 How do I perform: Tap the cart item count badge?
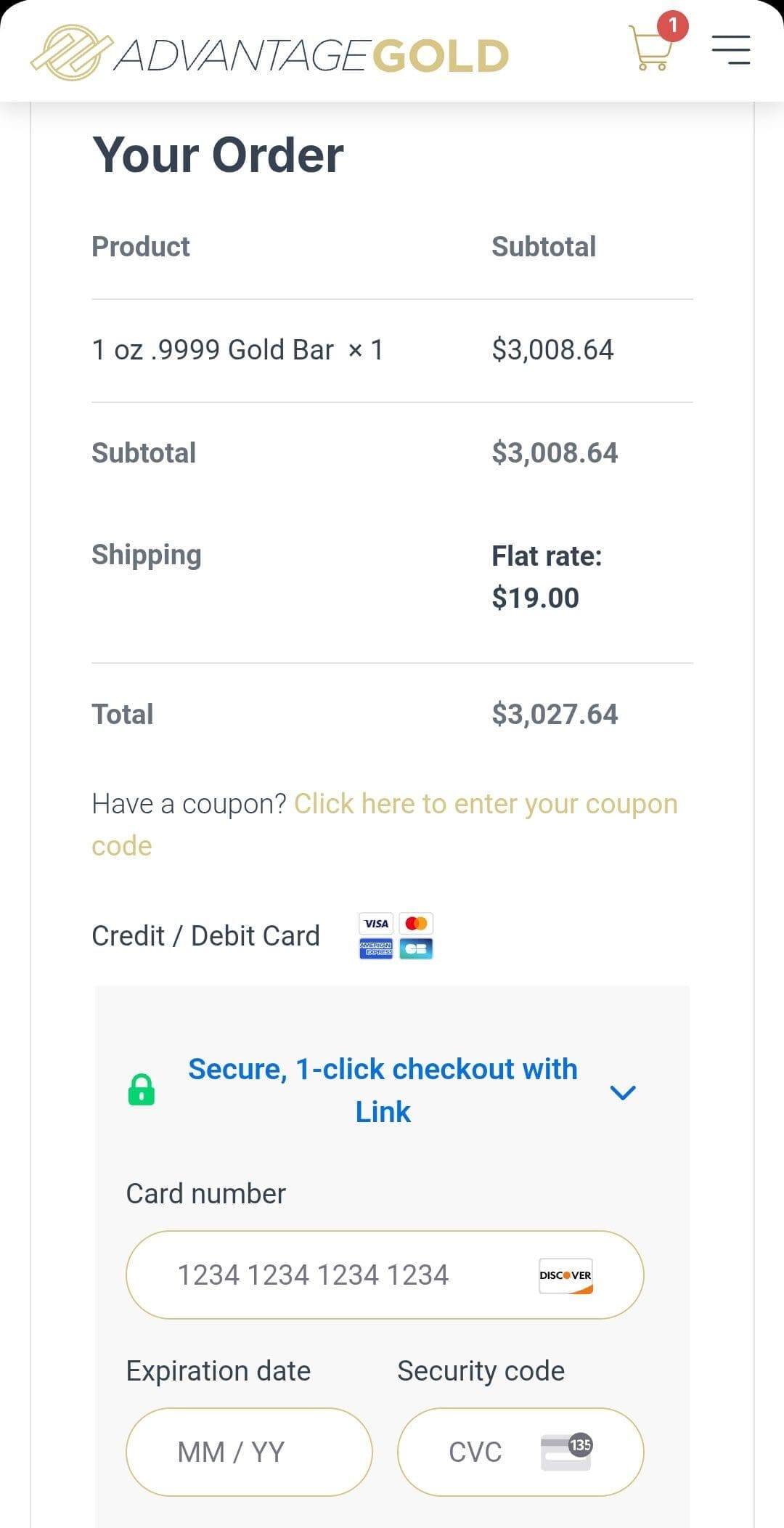point(673,26)
